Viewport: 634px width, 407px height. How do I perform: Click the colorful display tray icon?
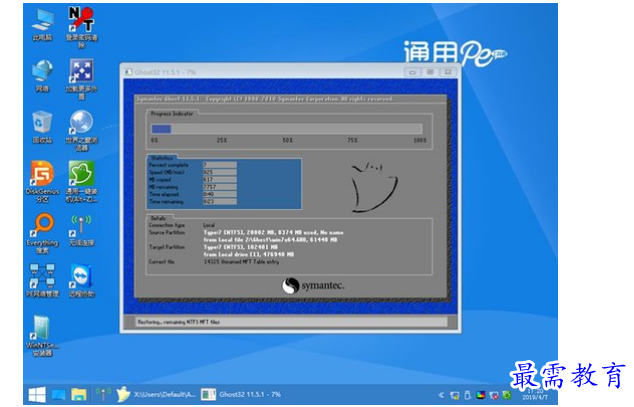coord(481,395)
